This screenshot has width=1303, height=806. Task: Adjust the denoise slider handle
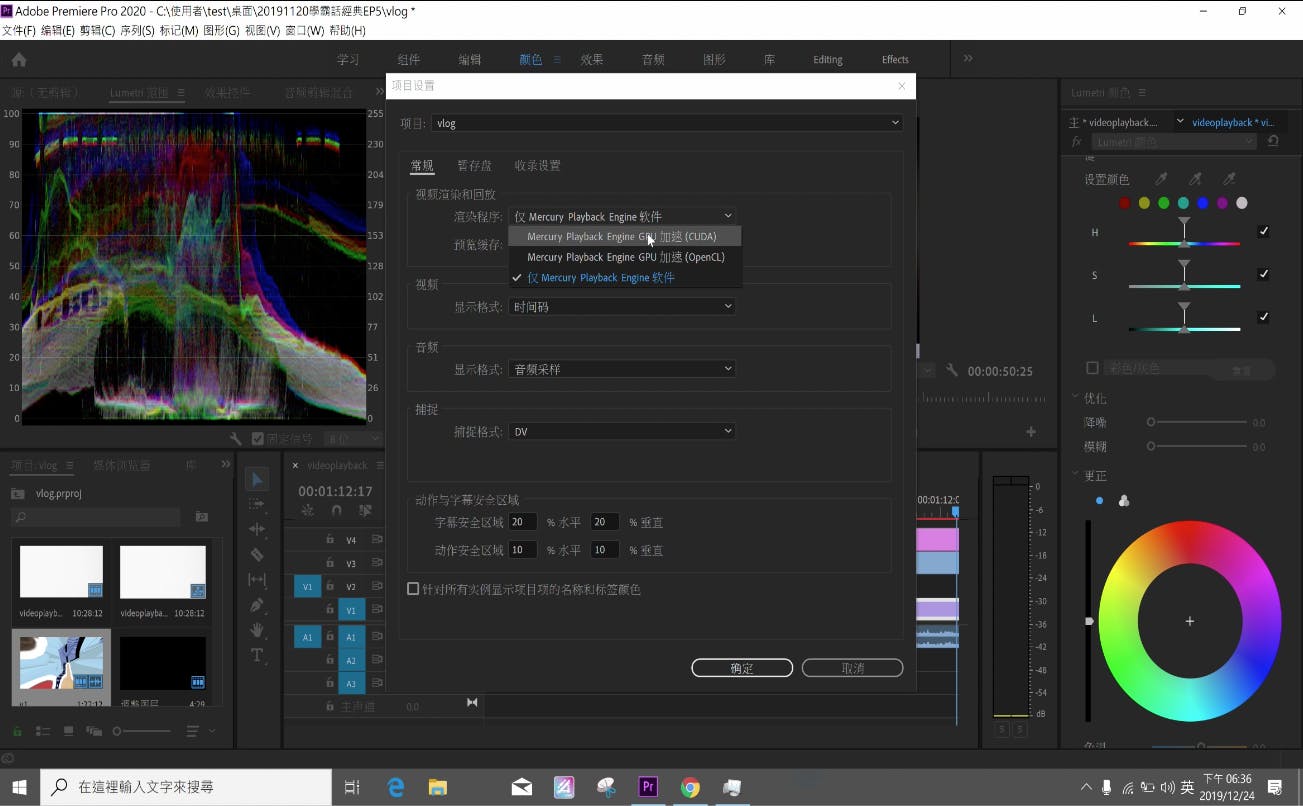(x=1151, y=422)
